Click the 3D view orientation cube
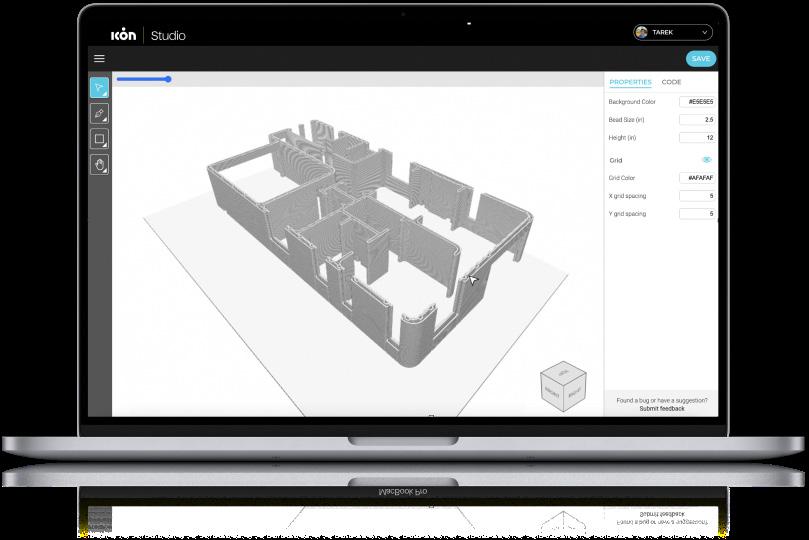 [563, 386]
